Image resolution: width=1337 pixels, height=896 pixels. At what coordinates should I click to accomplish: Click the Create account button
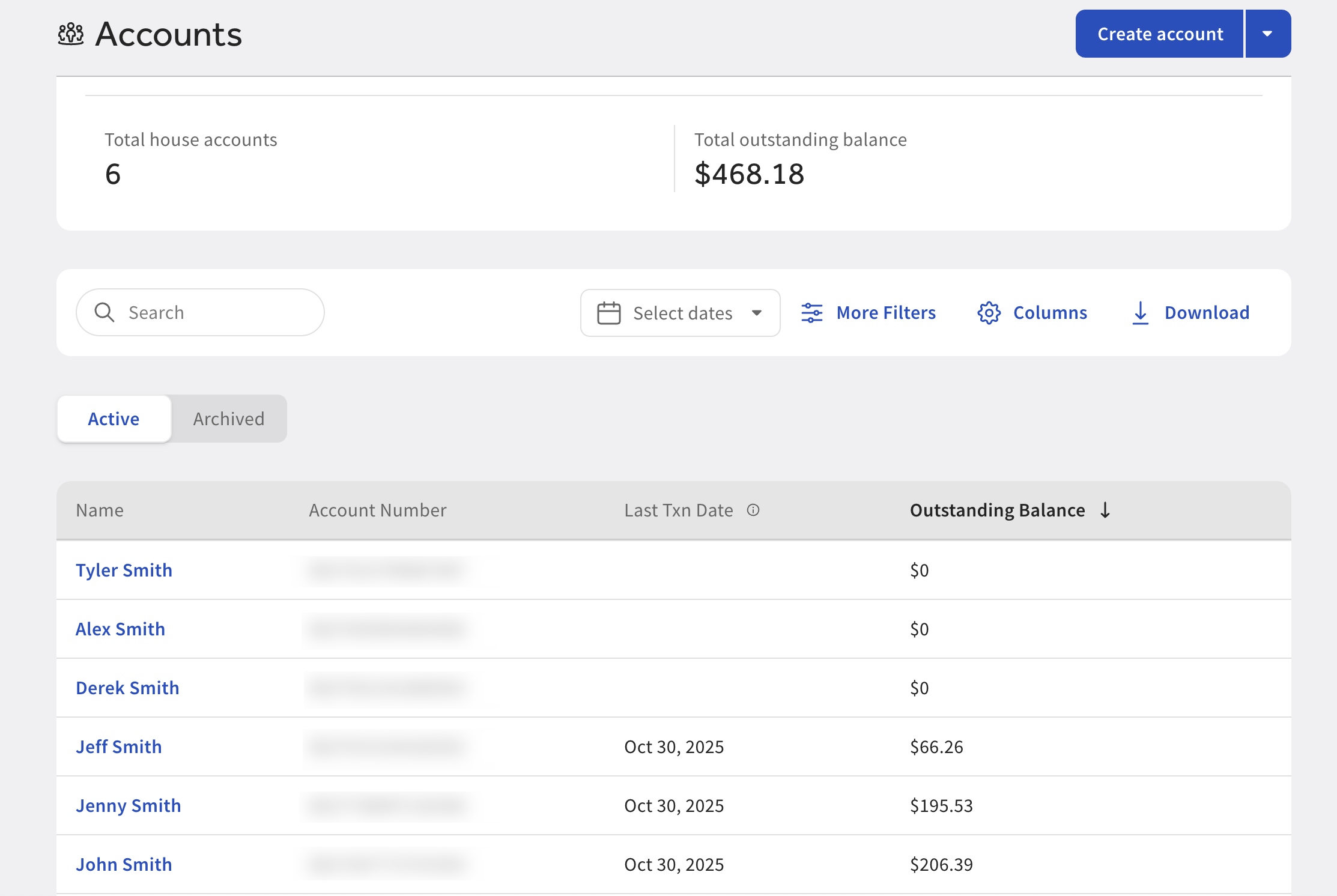1159,34
